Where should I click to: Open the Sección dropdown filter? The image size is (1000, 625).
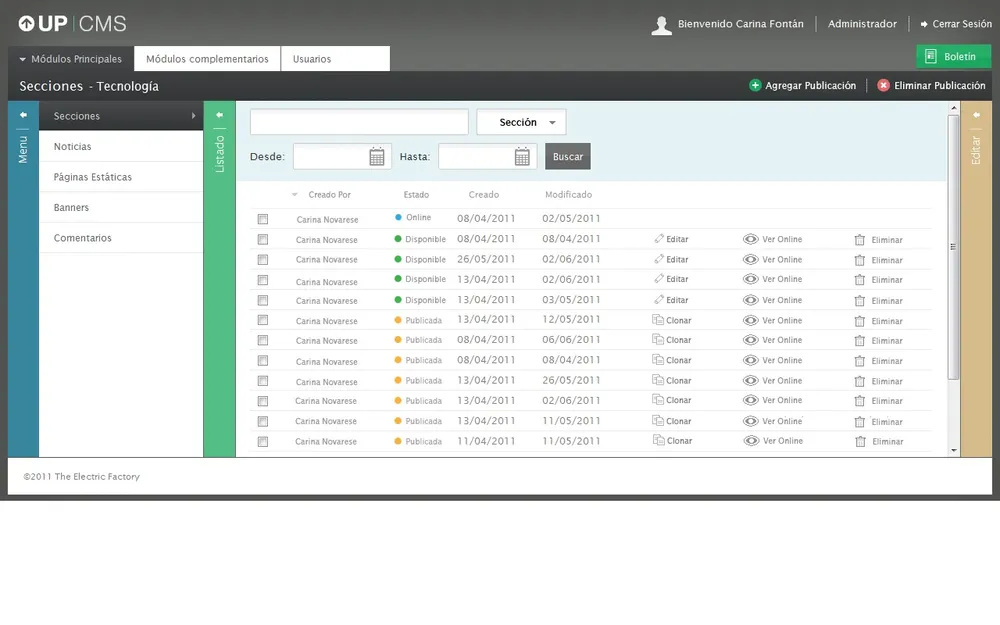pyautogui.click(x=521, y=122)
